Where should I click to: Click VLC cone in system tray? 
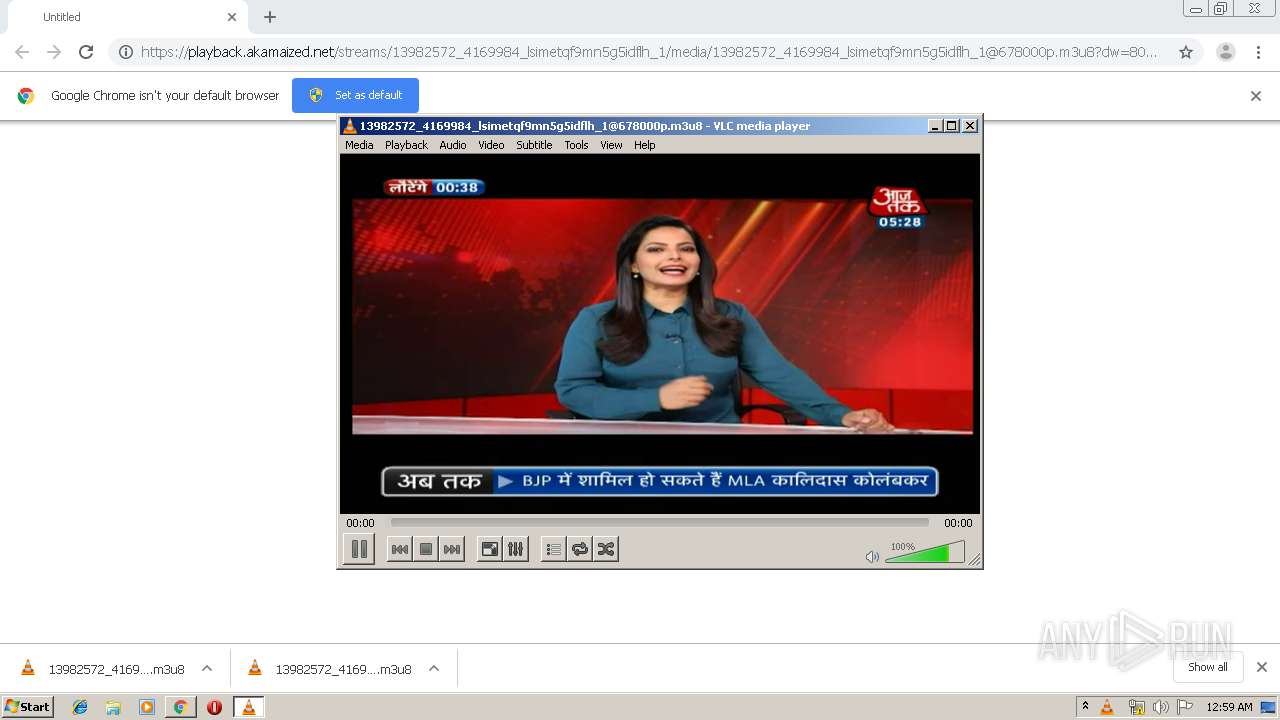point(1107,707)
